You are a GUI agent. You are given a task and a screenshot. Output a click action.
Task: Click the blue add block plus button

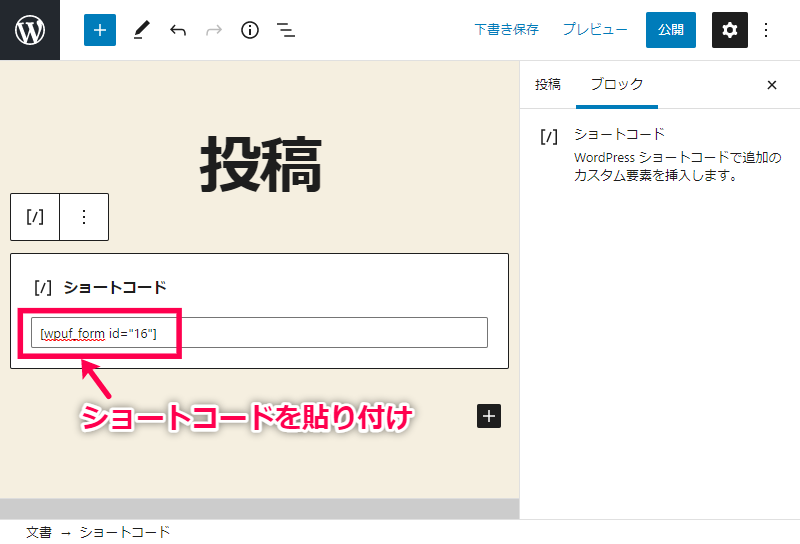coord(100,30)
